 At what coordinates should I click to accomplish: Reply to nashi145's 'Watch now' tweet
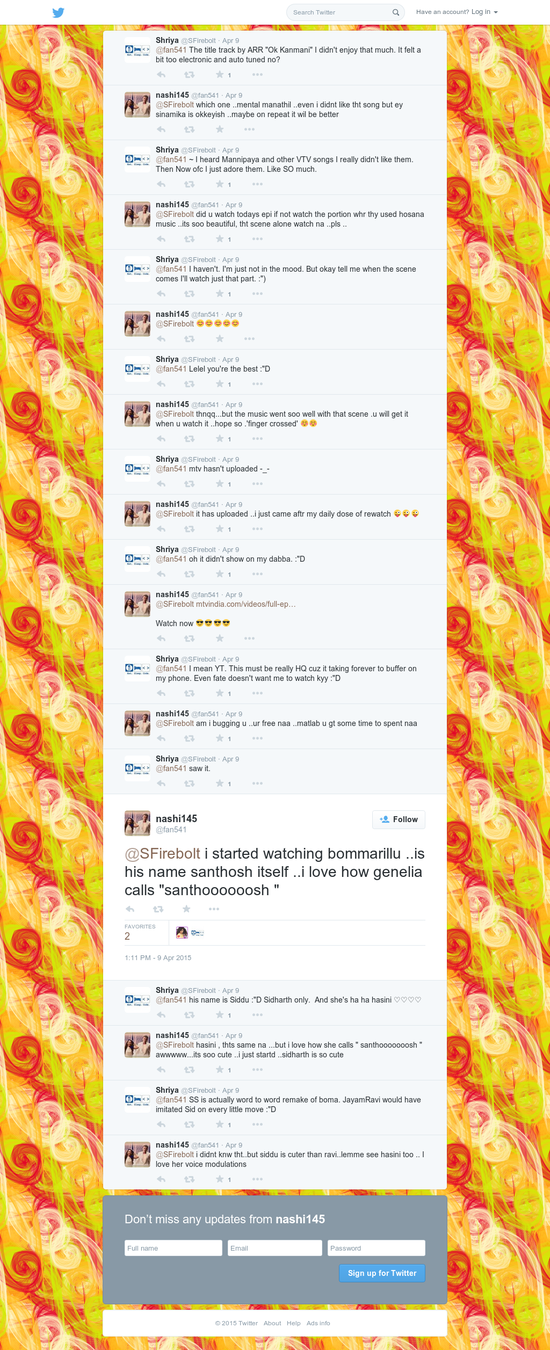(161, 639)
